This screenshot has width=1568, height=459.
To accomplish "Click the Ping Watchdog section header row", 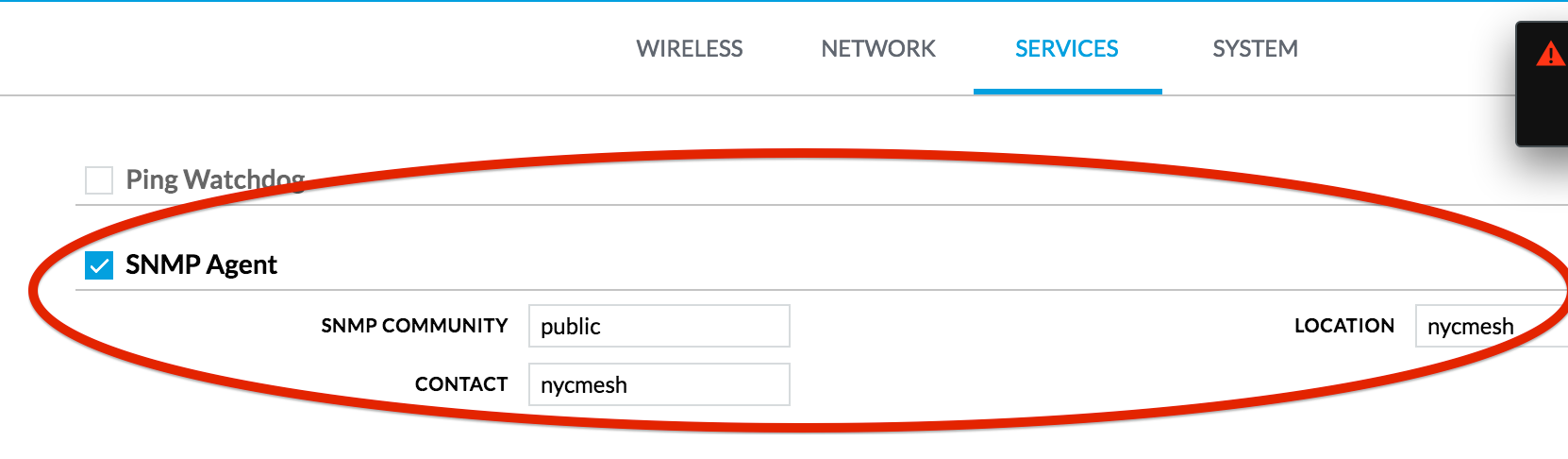I will [821, 179].
